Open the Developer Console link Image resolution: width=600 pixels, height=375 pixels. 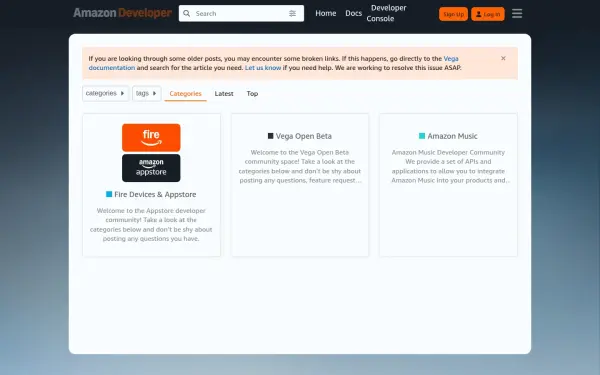tap(386, 13)
